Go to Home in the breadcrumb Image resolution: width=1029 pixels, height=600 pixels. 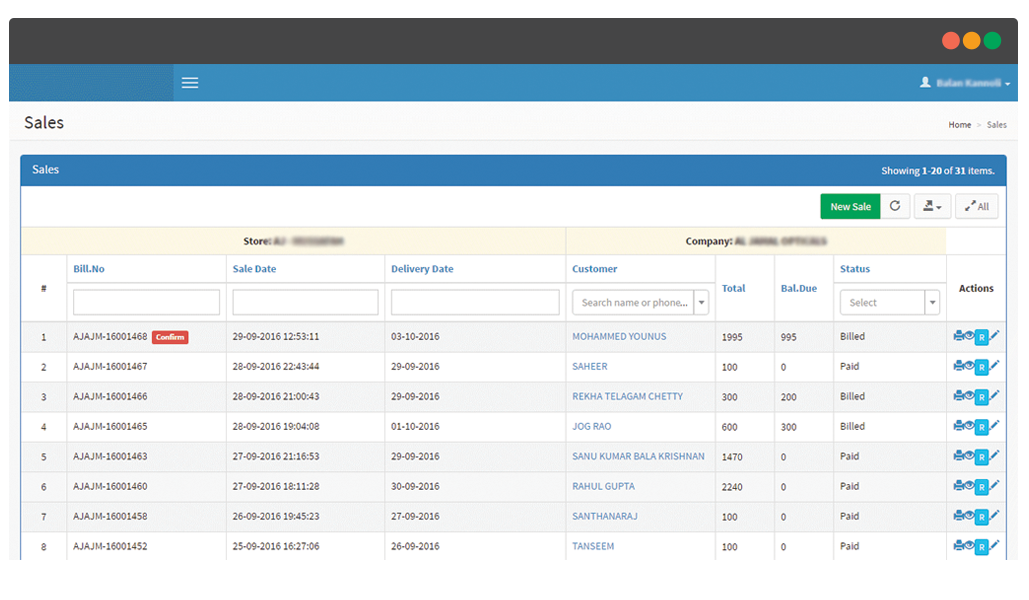[x=959, y=125]
